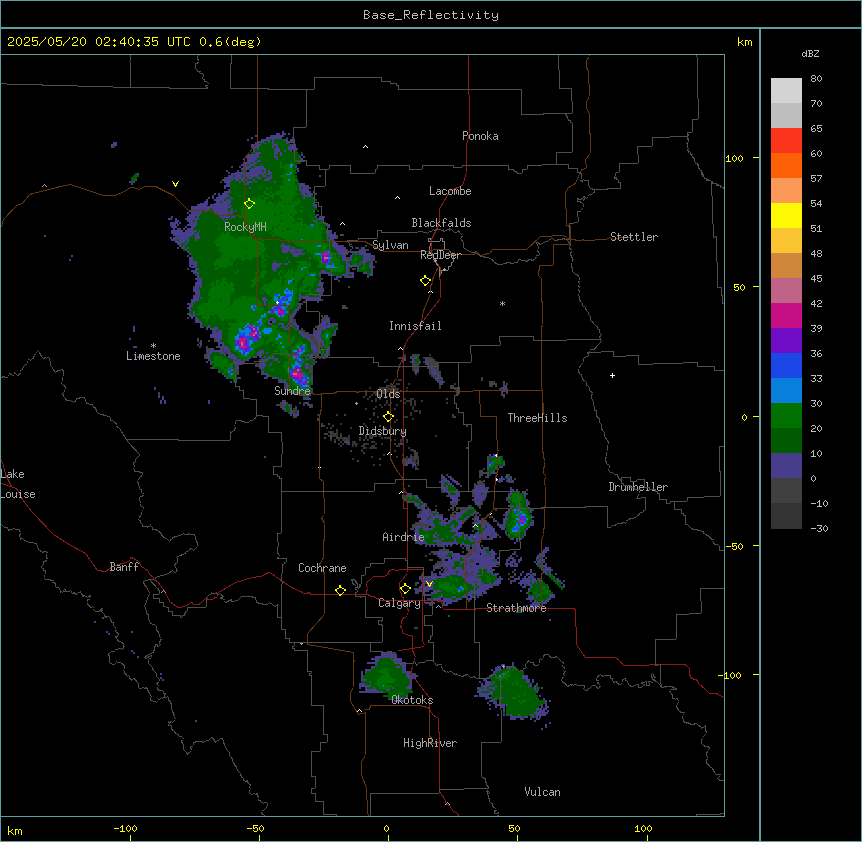Viewport: 862px width, 842px height.
Task: Select the yellow diamond marker below Cochrane
Action: pyautogui.click(x=340, y=590)
